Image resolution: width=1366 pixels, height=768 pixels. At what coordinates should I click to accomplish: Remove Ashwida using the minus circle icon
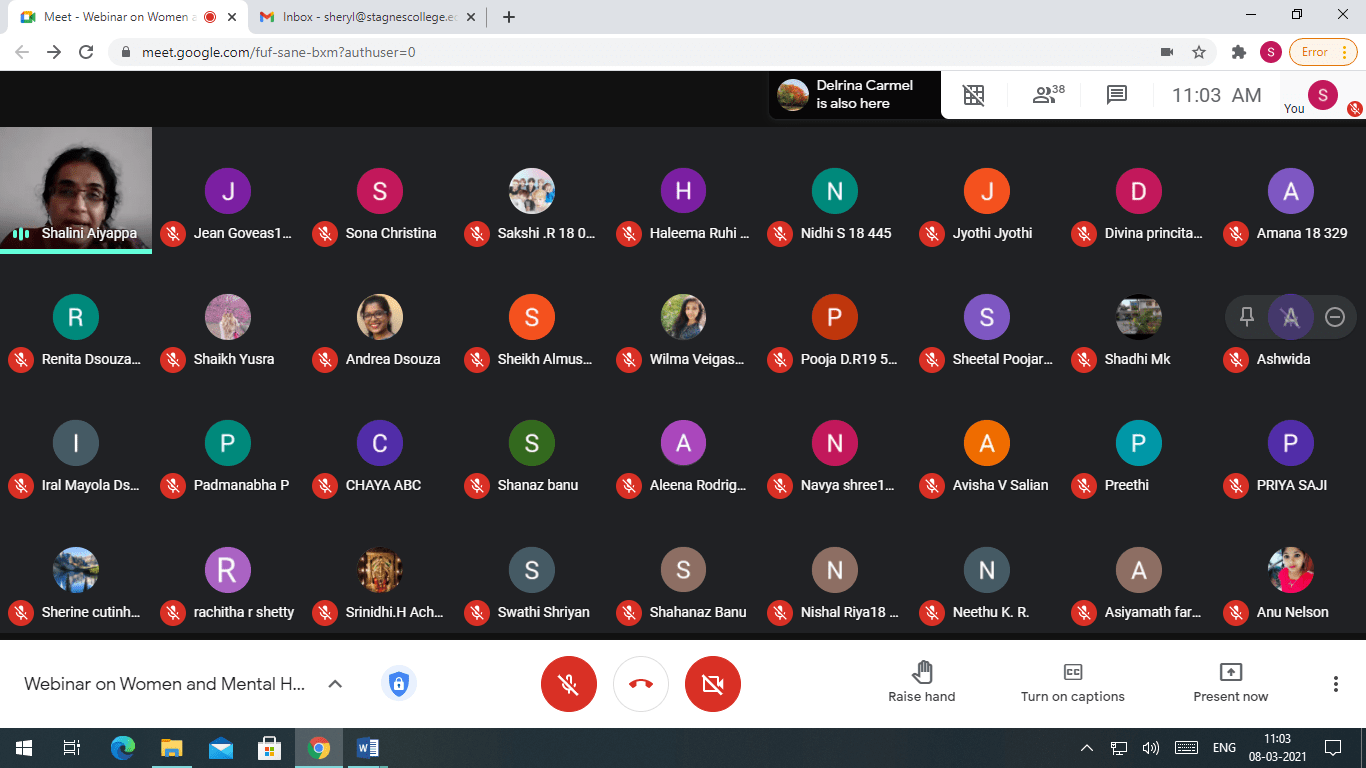click(x=1334, y=317)
